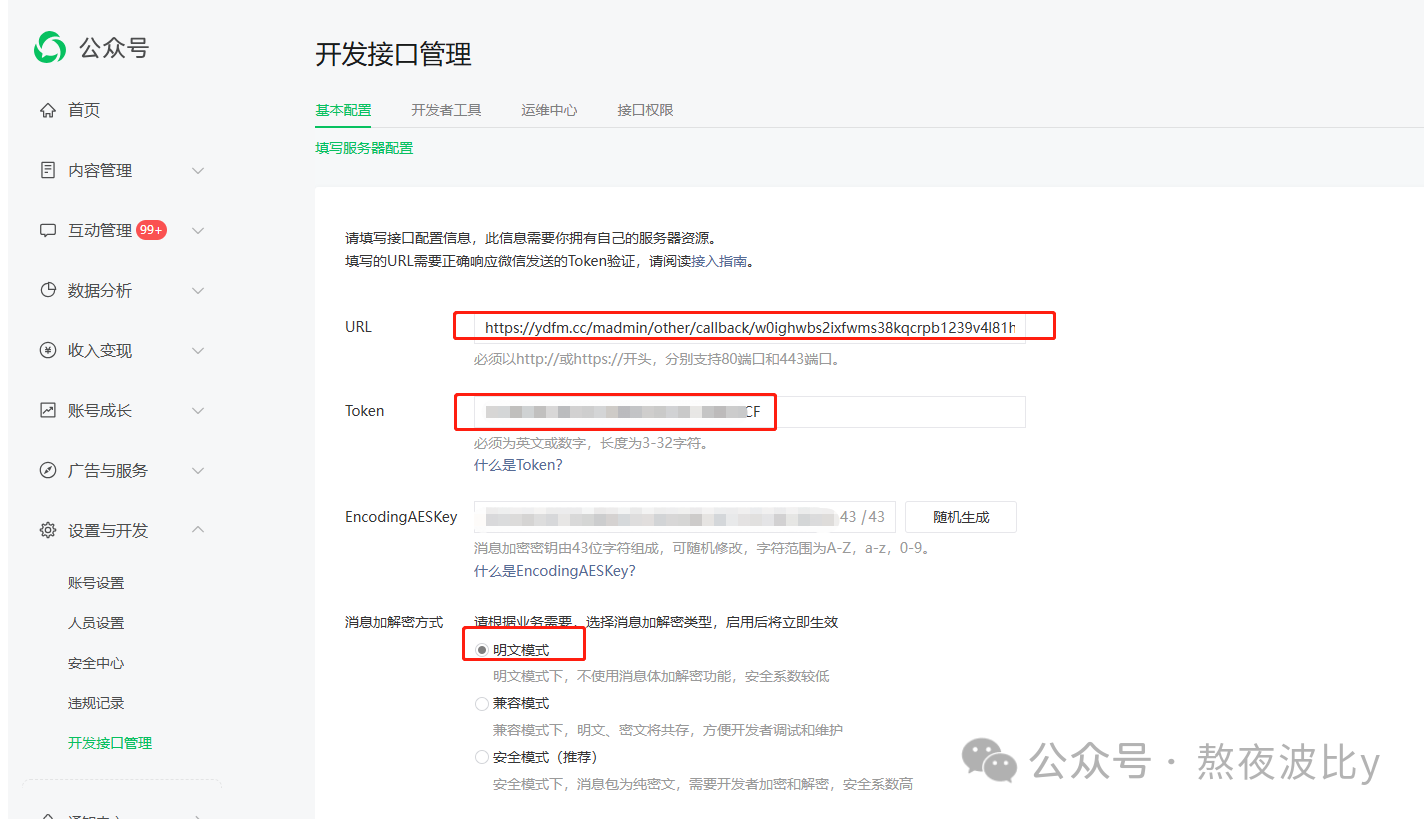Open the 运维中心 tab
The image size is (1424, 819).
[549, 110]
